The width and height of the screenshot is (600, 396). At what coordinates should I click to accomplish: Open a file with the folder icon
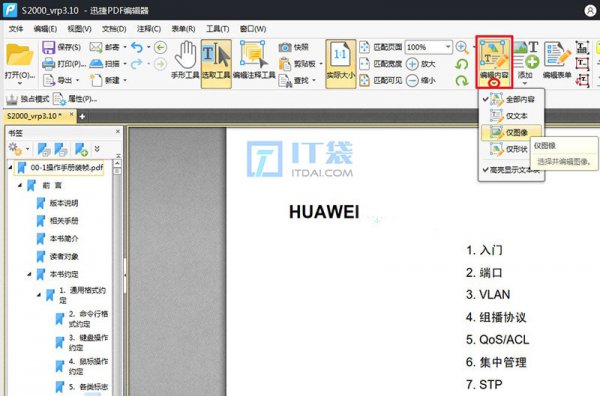coord(19,55)
